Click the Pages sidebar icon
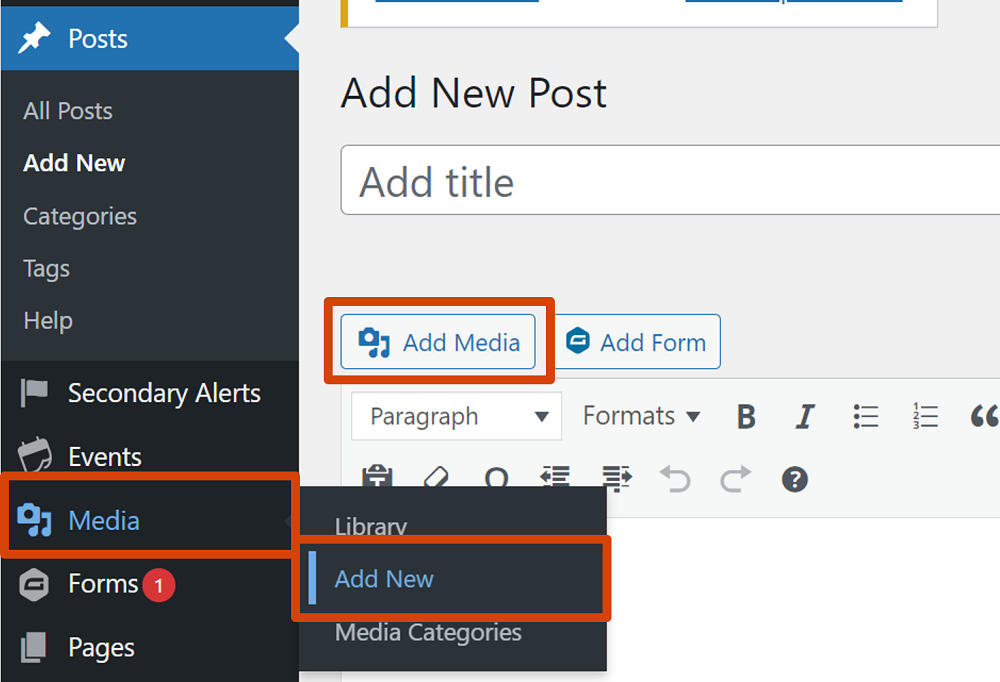 tap(34, 648)
